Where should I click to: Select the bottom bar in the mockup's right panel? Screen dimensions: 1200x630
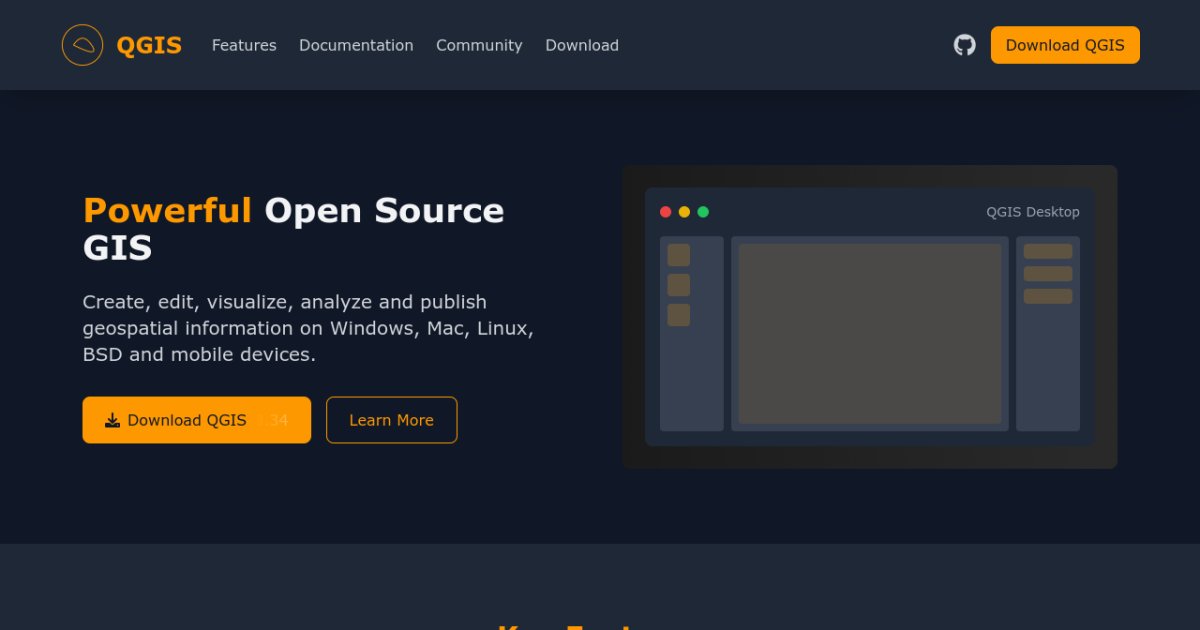tap(1048, 296)
